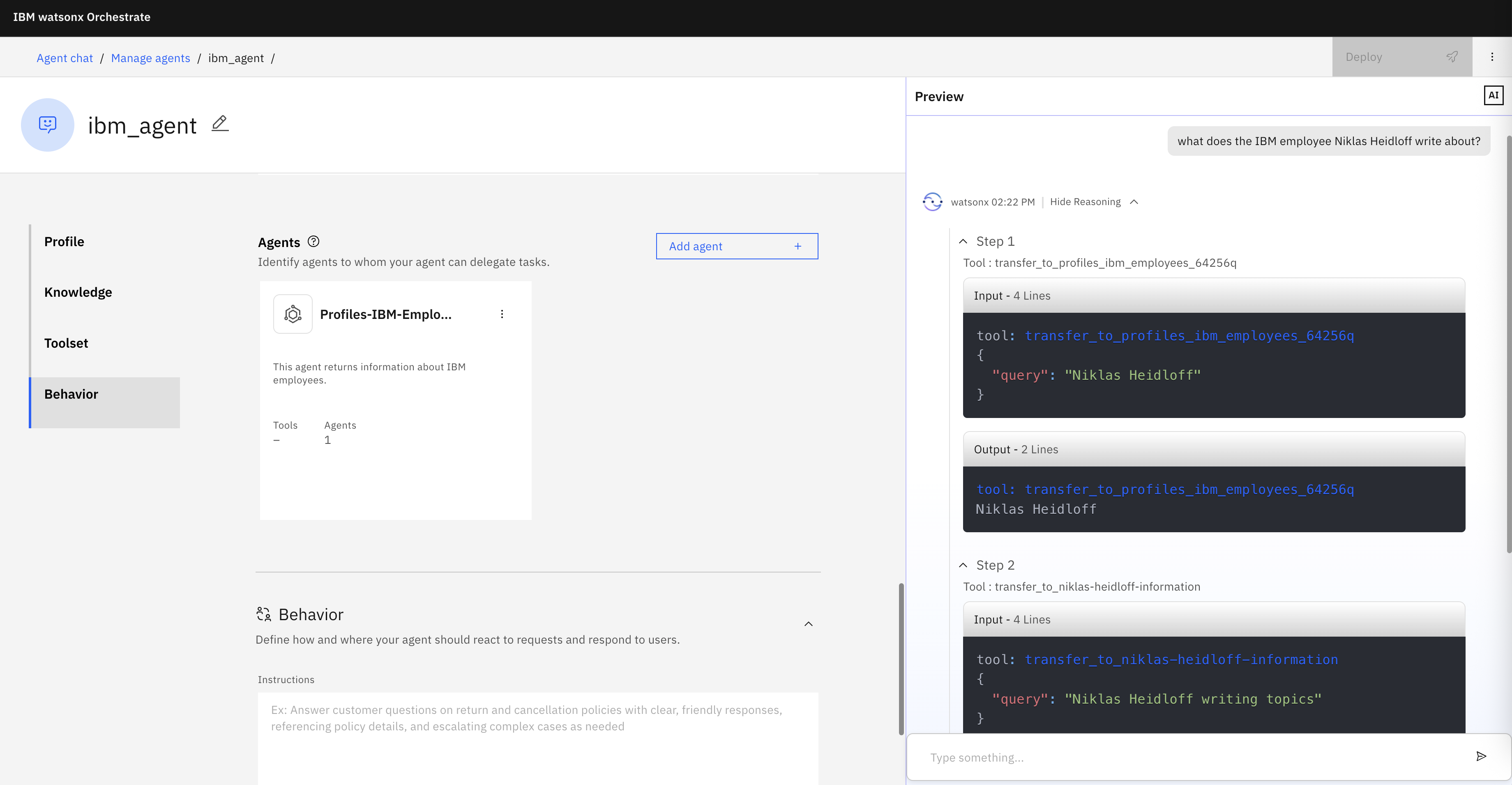Go to Manage agents breadcrumb link
This screenshot has height=785, width=1512.
click(150, 58)
